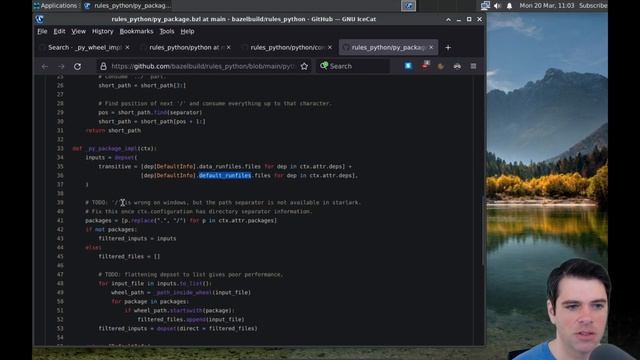Image resolution: width=640 pixels, height=360 pixels.
Task: Close the rules_python/python/con tab
Action: click(x=330, y=48)
